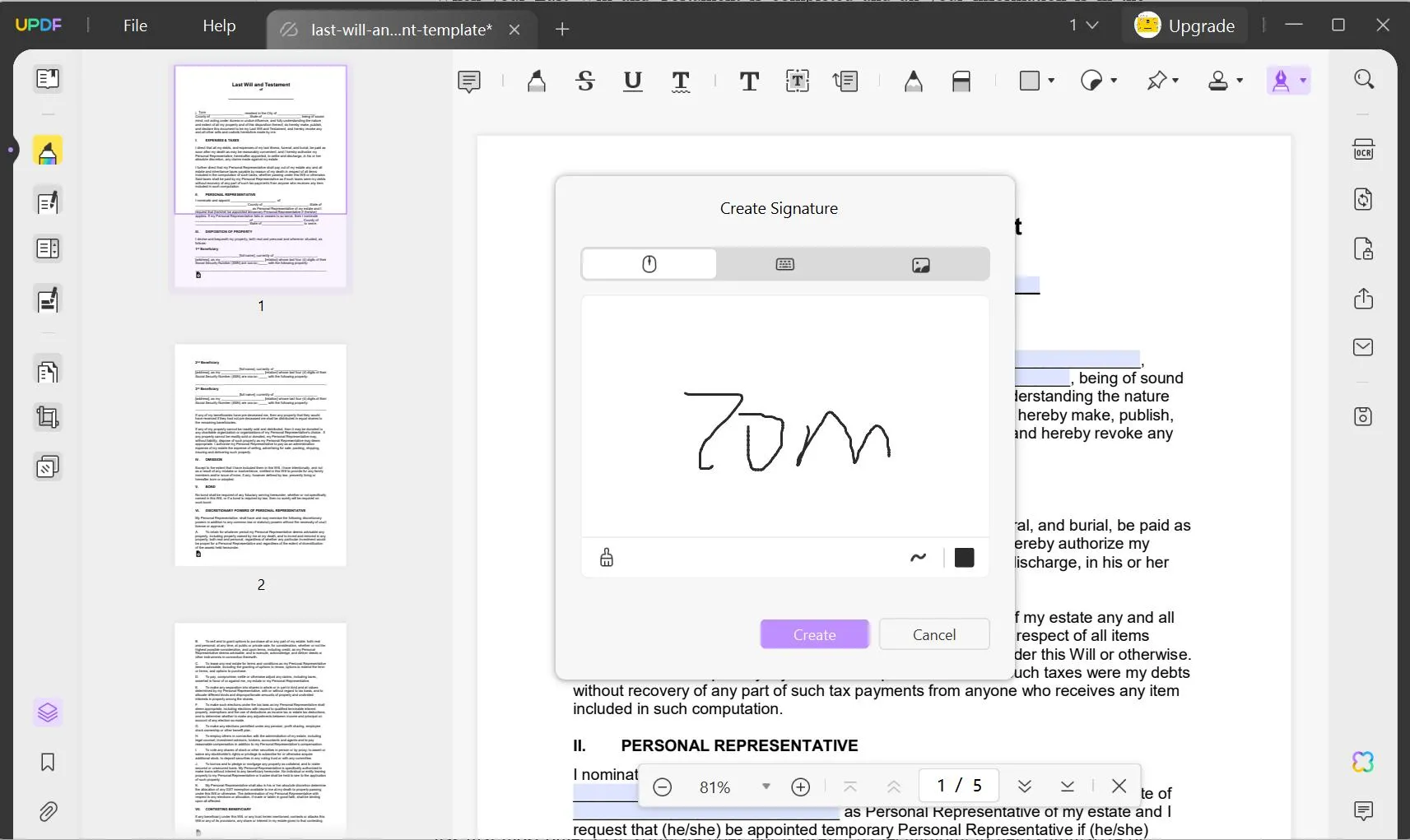Clear the drawn signature with the broom icon
1410x840 pixels.
point(607,558)
